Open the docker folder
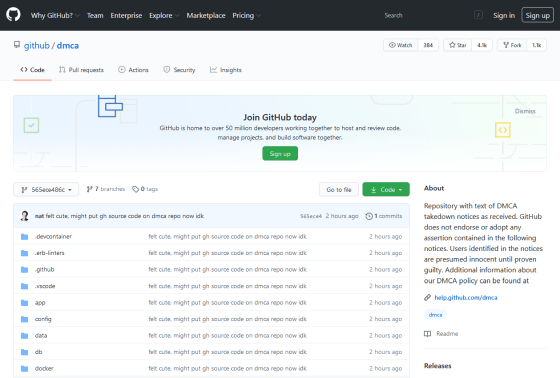This screenshot has width=560, height=378. [44, 368]
